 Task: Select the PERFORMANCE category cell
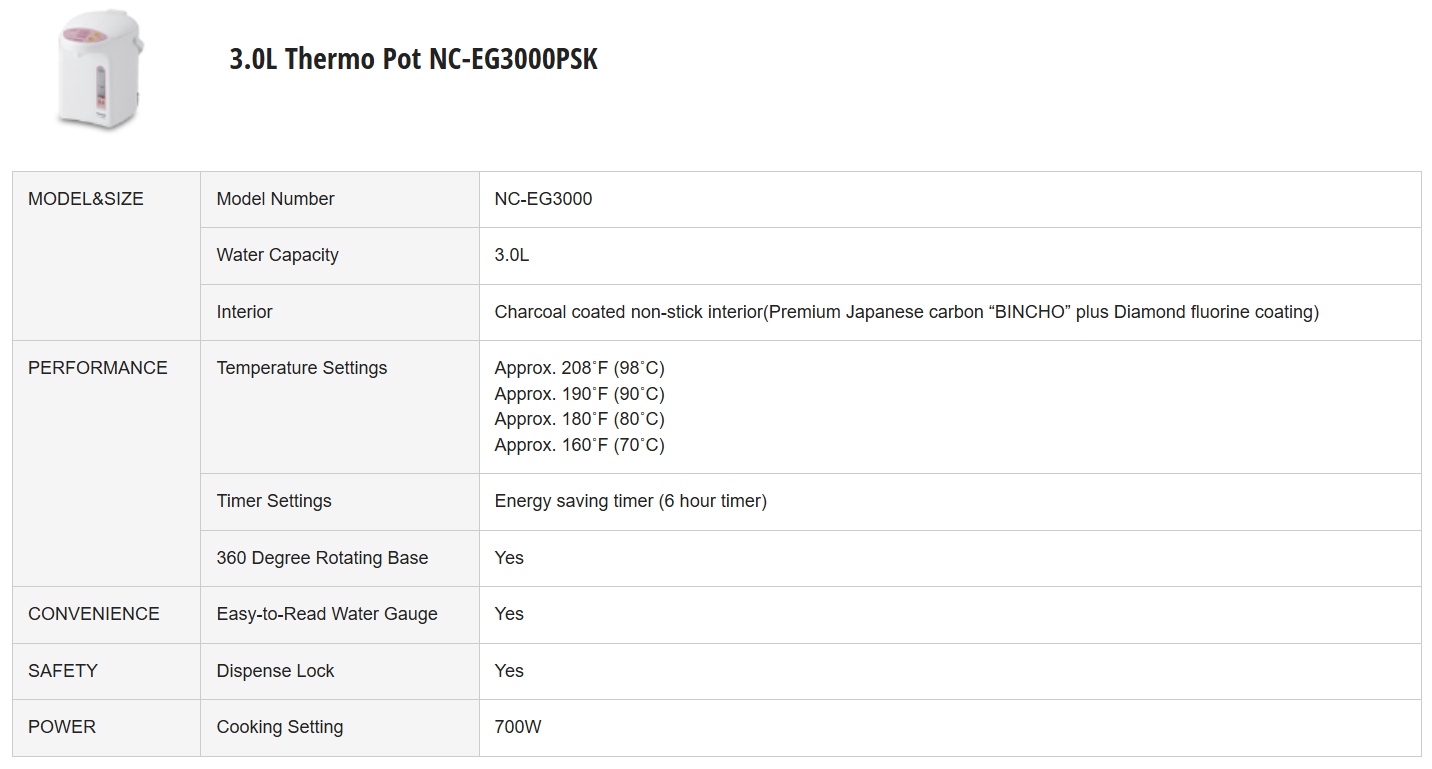point(98,368)
